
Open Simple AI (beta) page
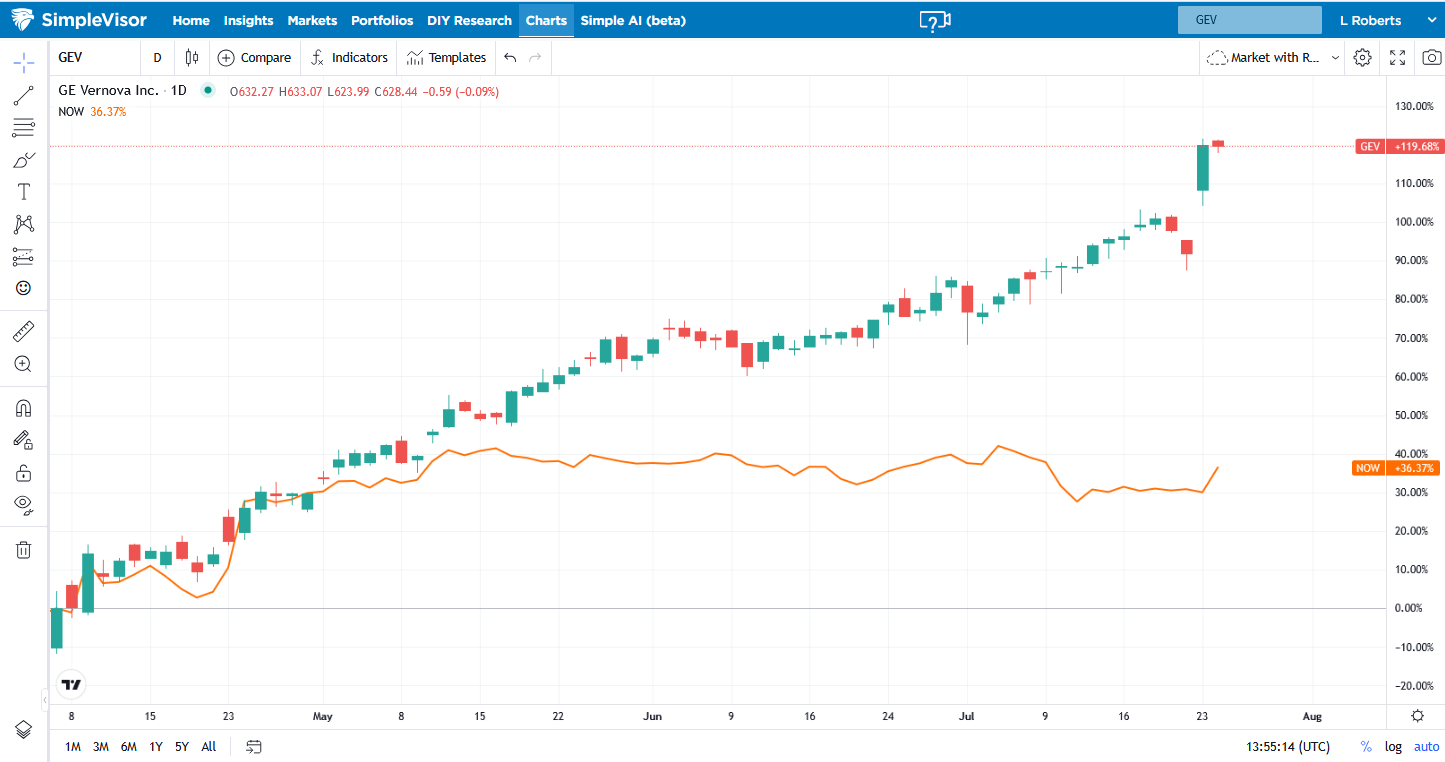633,20
